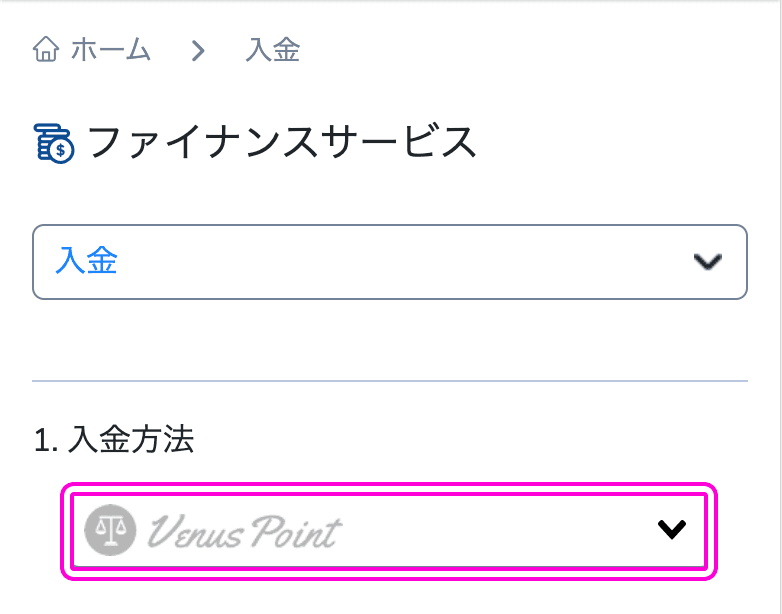782x614 pixels.
Task: Click the 1. 入金方法 section label
Action: (114, 439)
